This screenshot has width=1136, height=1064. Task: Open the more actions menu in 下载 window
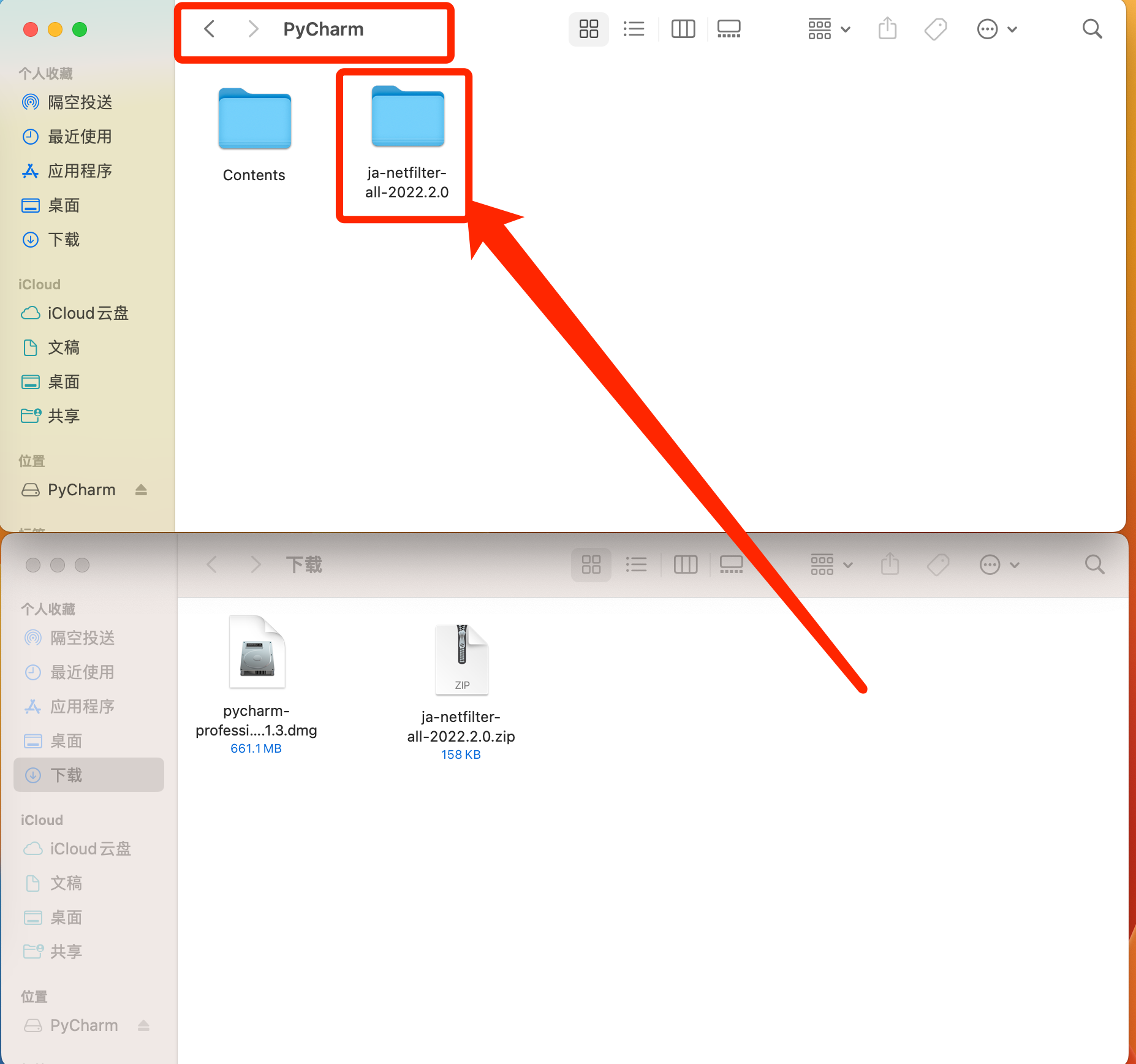click(x=999, y=564)
